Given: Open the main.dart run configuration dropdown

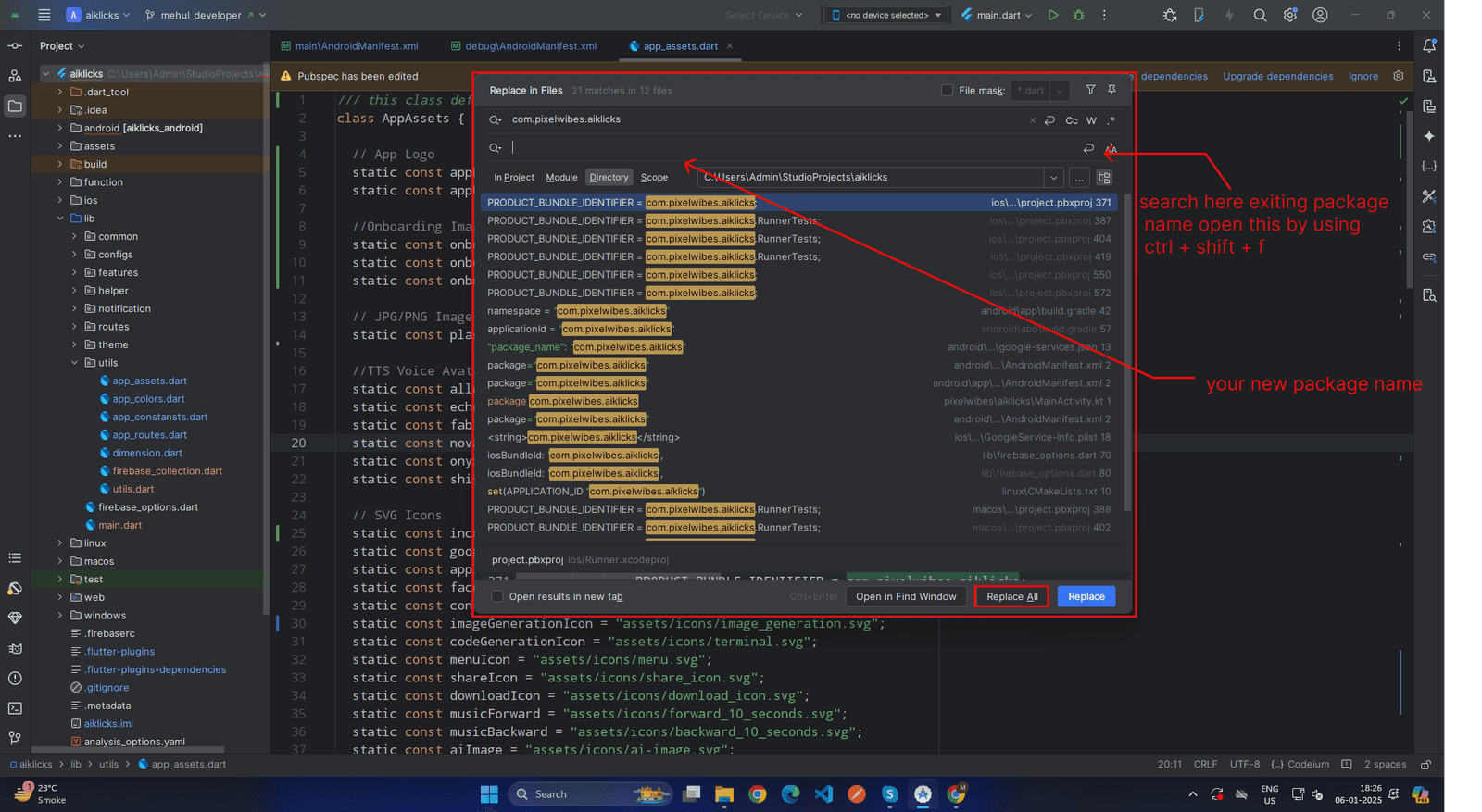Looking at the screenshot, I should coord(997,15).
